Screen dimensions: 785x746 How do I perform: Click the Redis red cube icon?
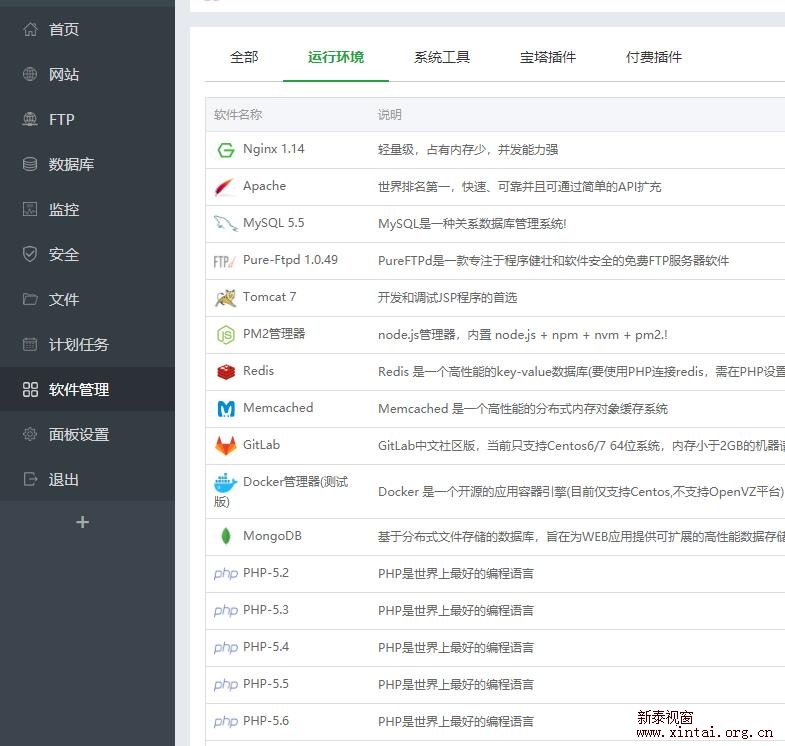pos(226,372)
